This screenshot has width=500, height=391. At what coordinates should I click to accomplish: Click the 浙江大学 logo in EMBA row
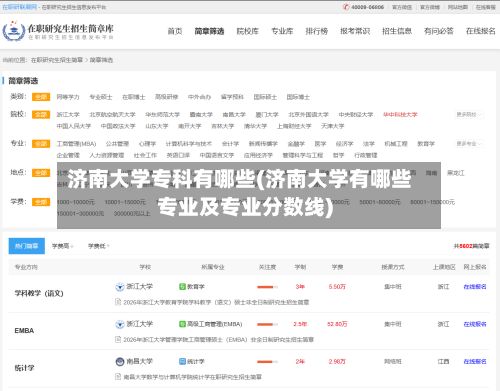pos(119,324)
